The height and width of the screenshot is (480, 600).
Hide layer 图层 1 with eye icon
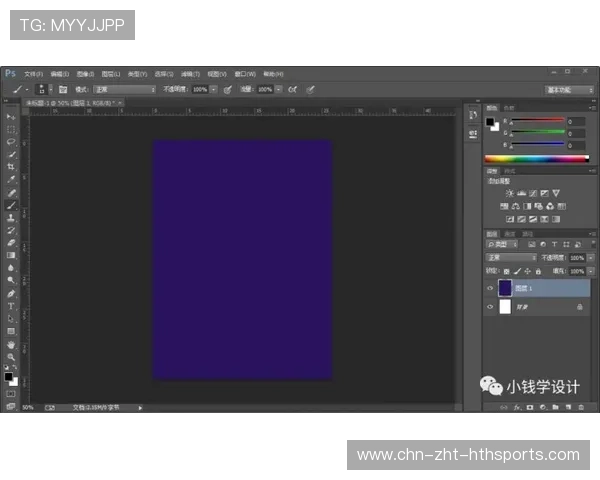[490, 288]
